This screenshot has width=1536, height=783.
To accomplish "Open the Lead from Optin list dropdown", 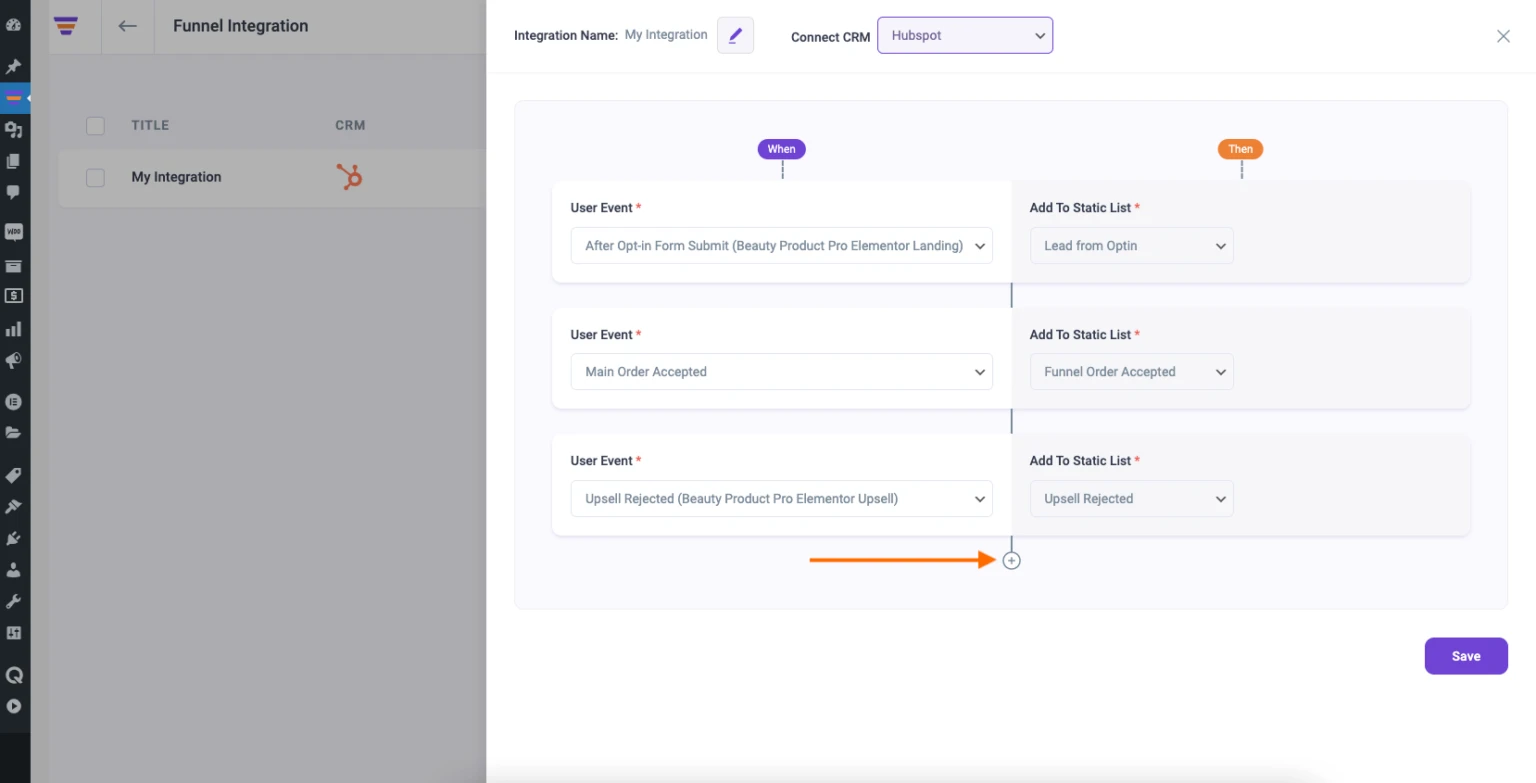I will [1132, 245].
